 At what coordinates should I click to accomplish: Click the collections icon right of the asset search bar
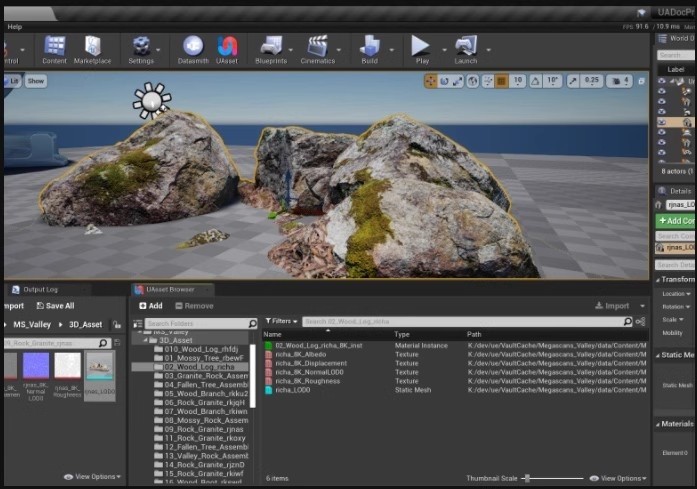coord(641,321)
